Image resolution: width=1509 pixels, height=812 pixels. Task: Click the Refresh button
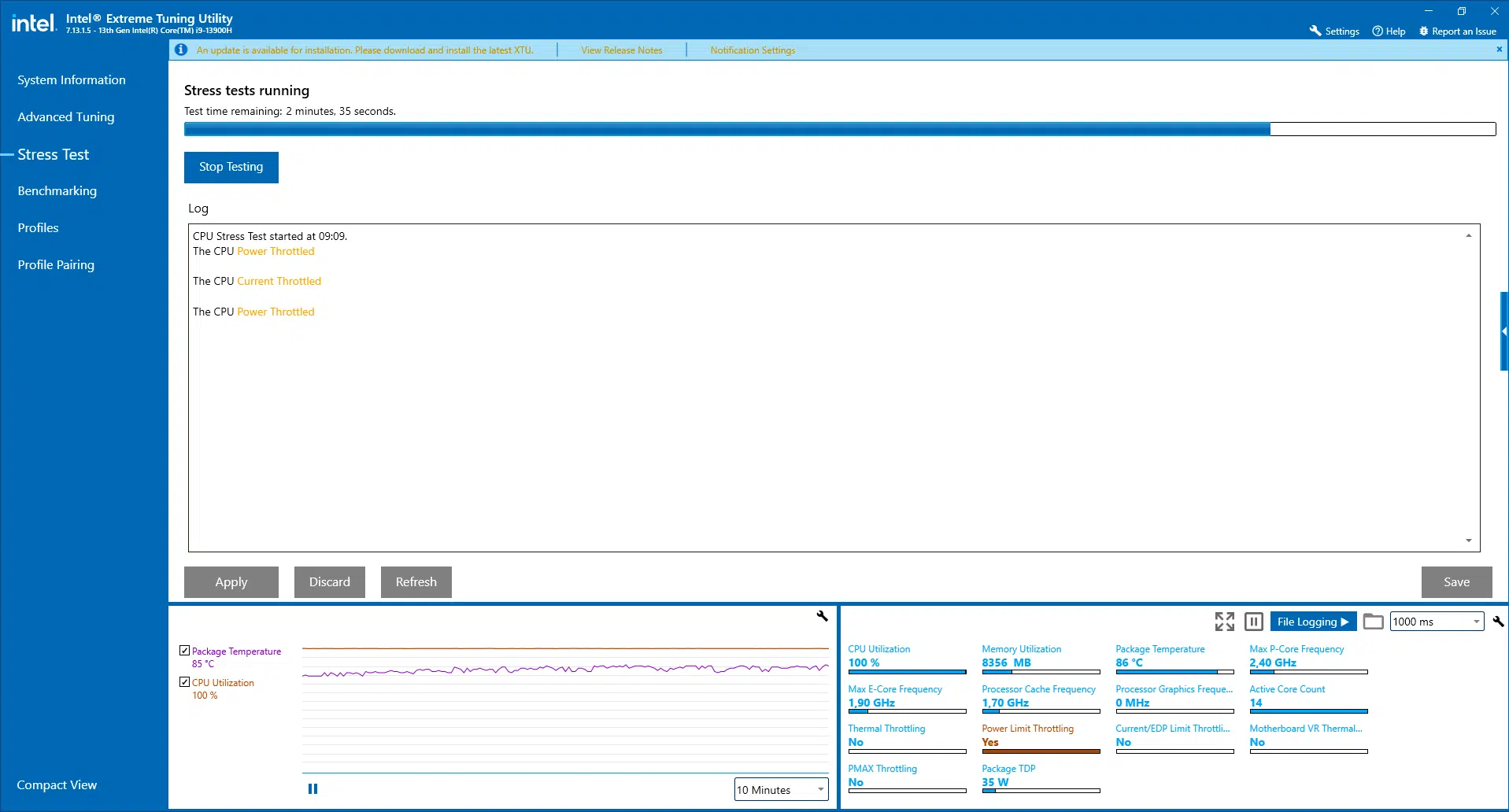tap(416, 582)
